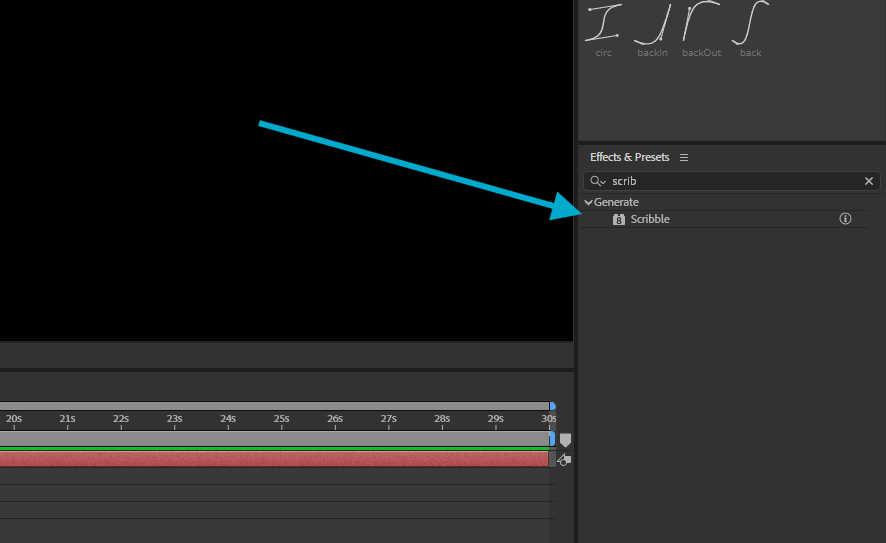Click the work area end handle
The image size is (886, 543).
pos(552,439)
